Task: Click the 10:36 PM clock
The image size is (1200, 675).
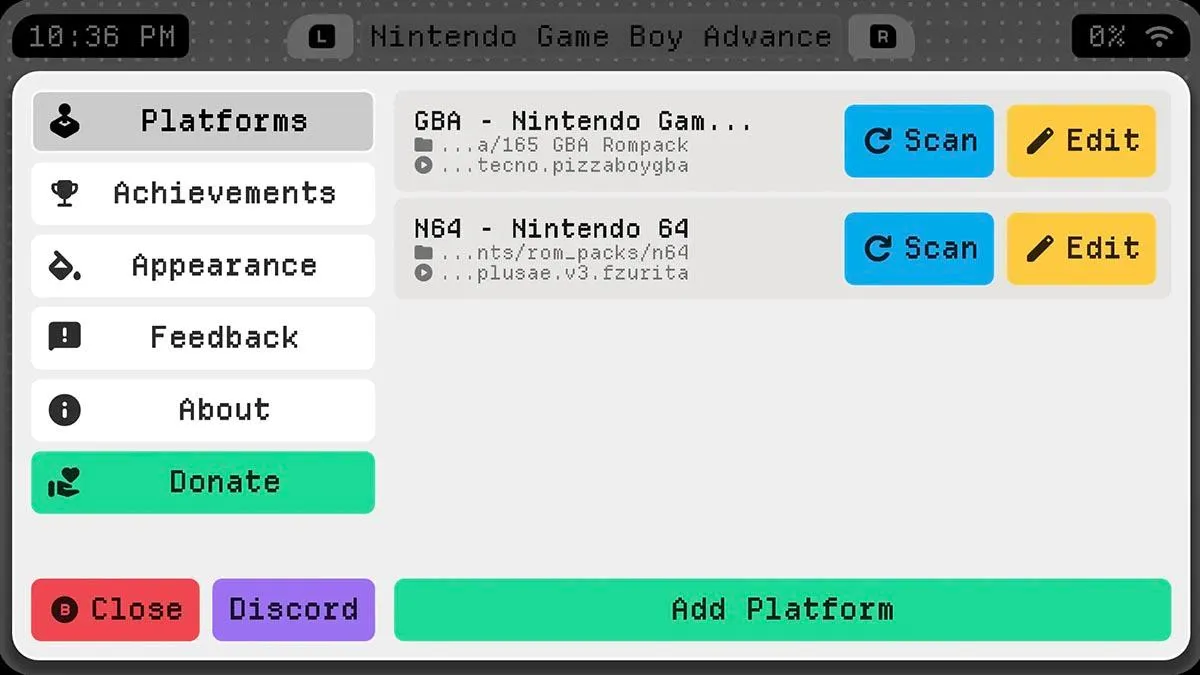Action: [101, 37]
